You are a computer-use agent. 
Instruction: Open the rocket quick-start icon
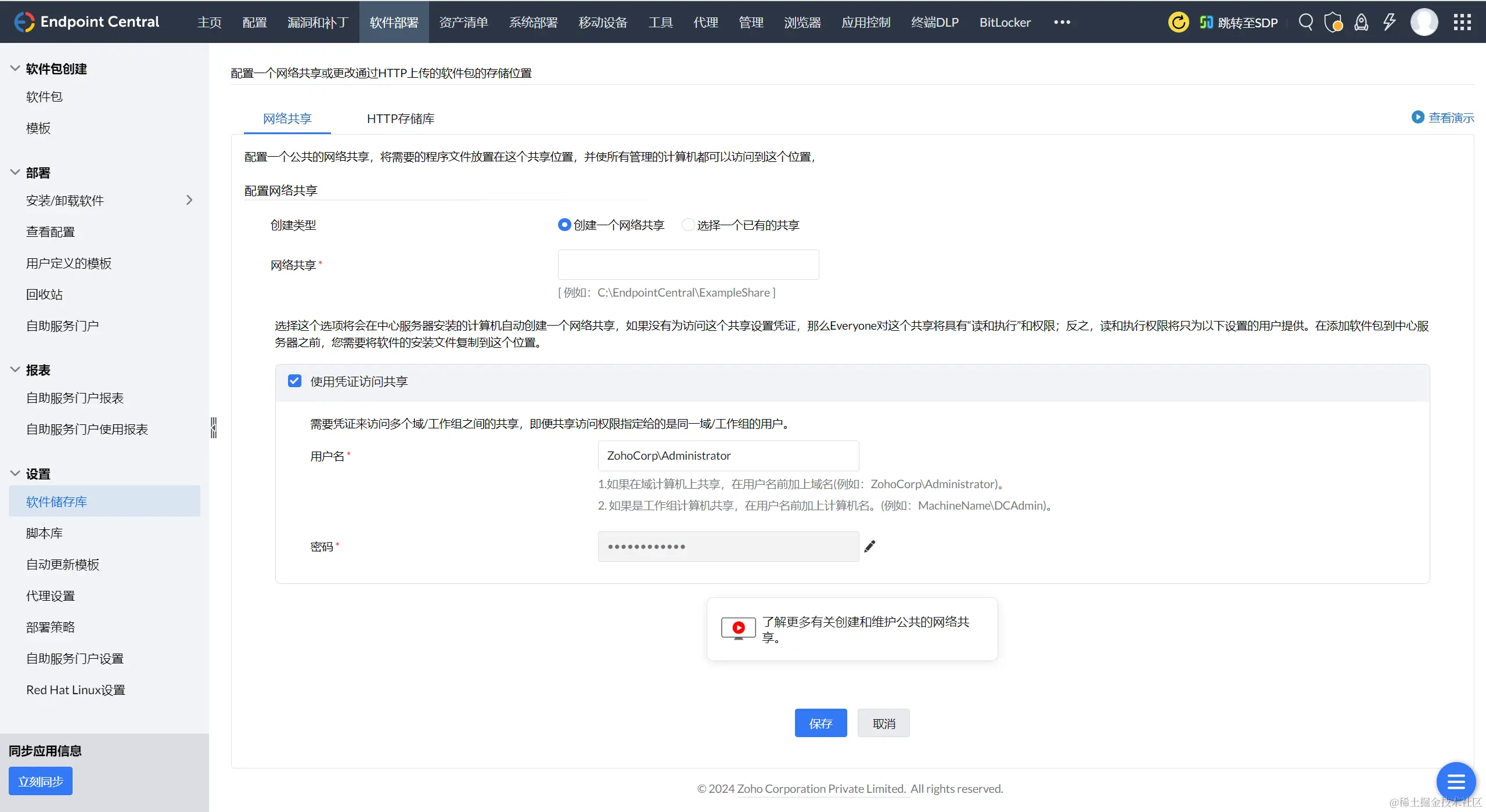point(1361,21)
